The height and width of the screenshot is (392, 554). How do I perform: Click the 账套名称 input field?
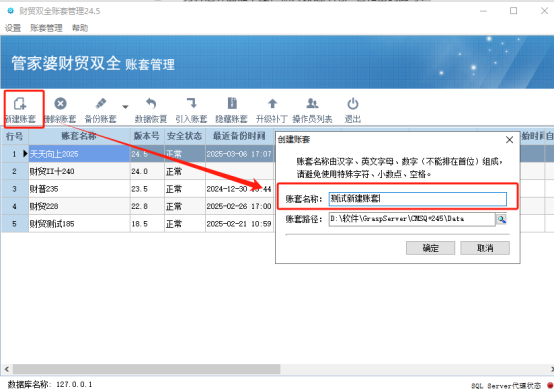click(x=418, y=199)
